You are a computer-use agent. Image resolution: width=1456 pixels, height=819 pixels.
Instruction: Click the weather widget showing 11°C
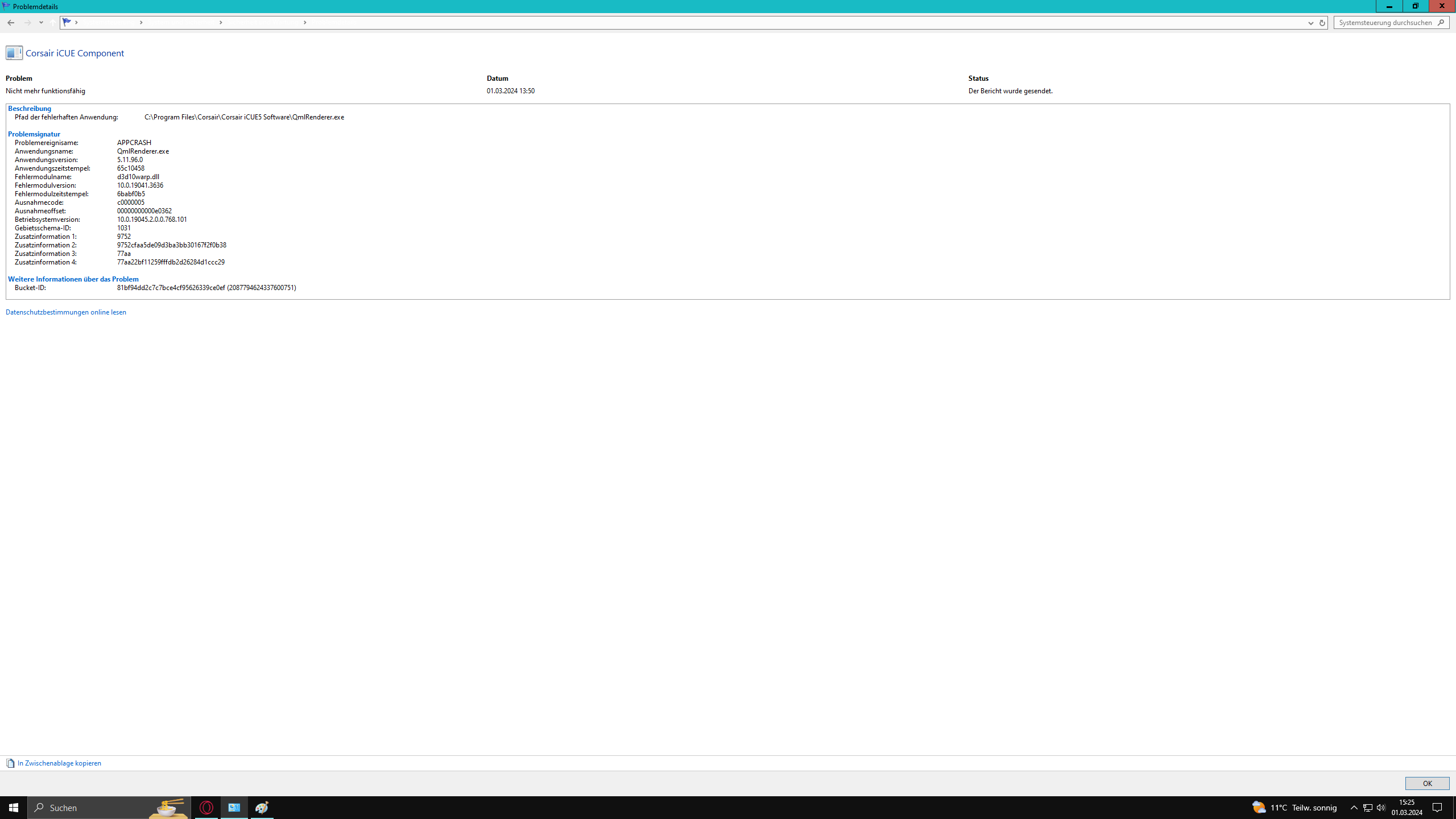(1294, 808)
